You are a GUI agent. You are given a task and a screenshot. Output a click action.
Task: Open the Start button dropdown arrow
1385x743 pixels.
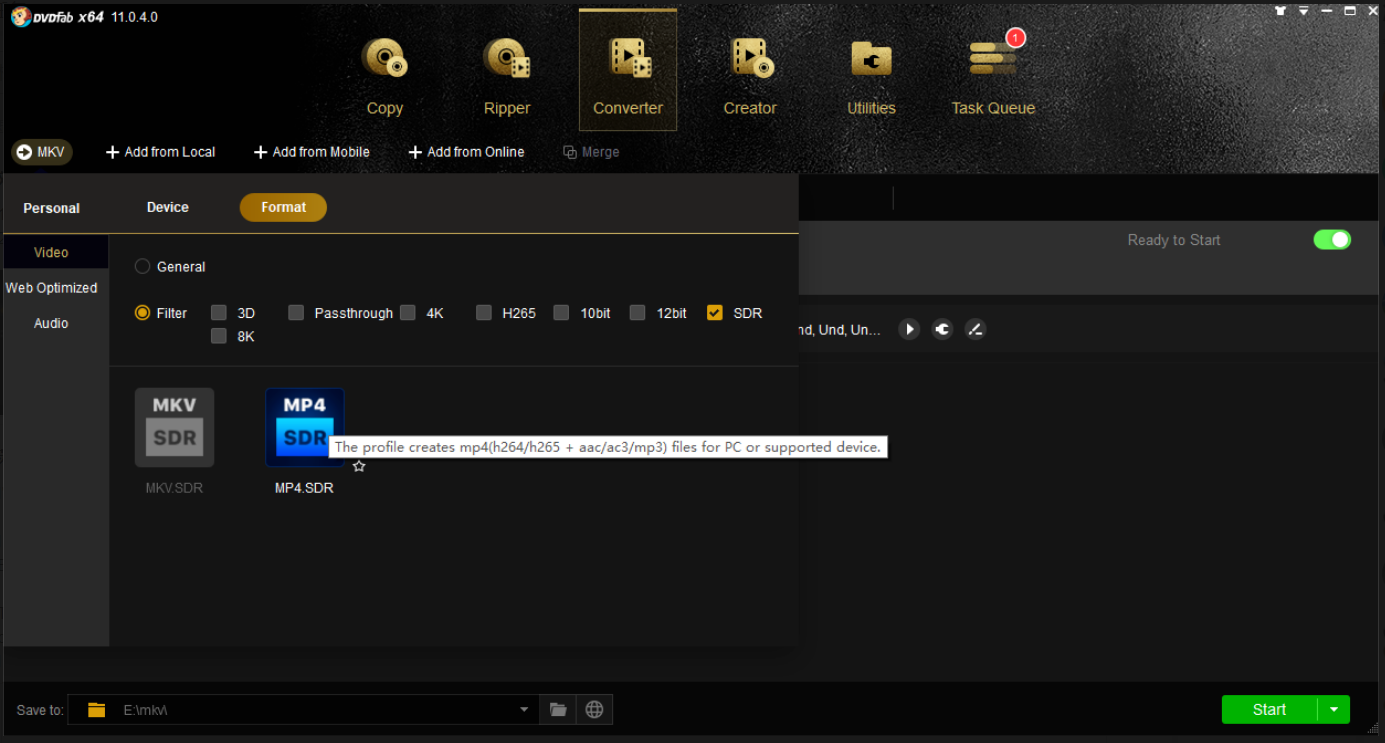tap(1334, 710)
